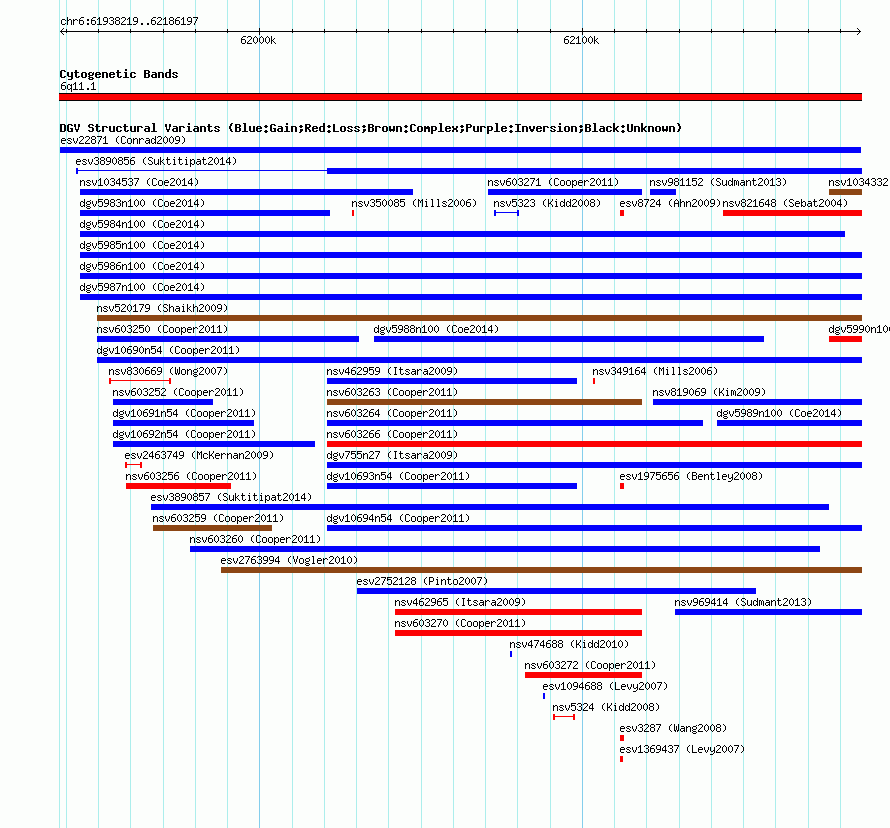The height and width of the screenshot is (828, 890).
Task: Select dgv5983n100 (Coe2014) label
Action: point(142,203)
